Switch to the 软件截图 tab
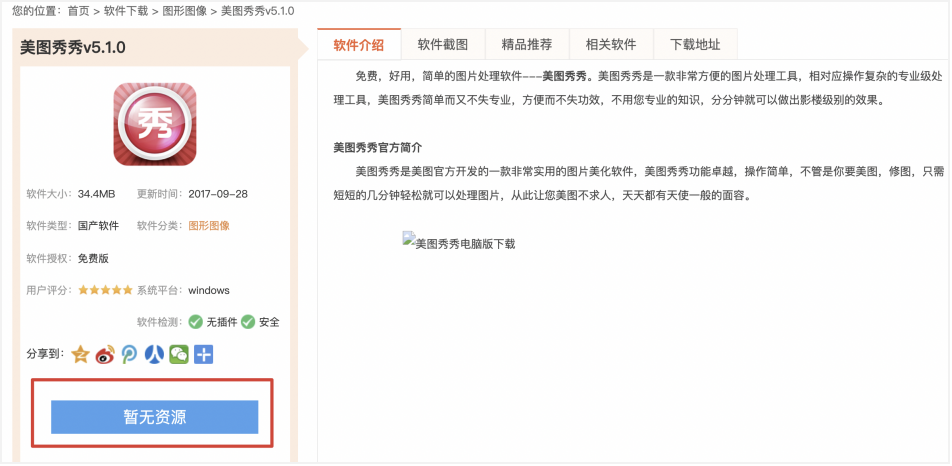Screen dimensions: 952x466 (x=443, y=44)
